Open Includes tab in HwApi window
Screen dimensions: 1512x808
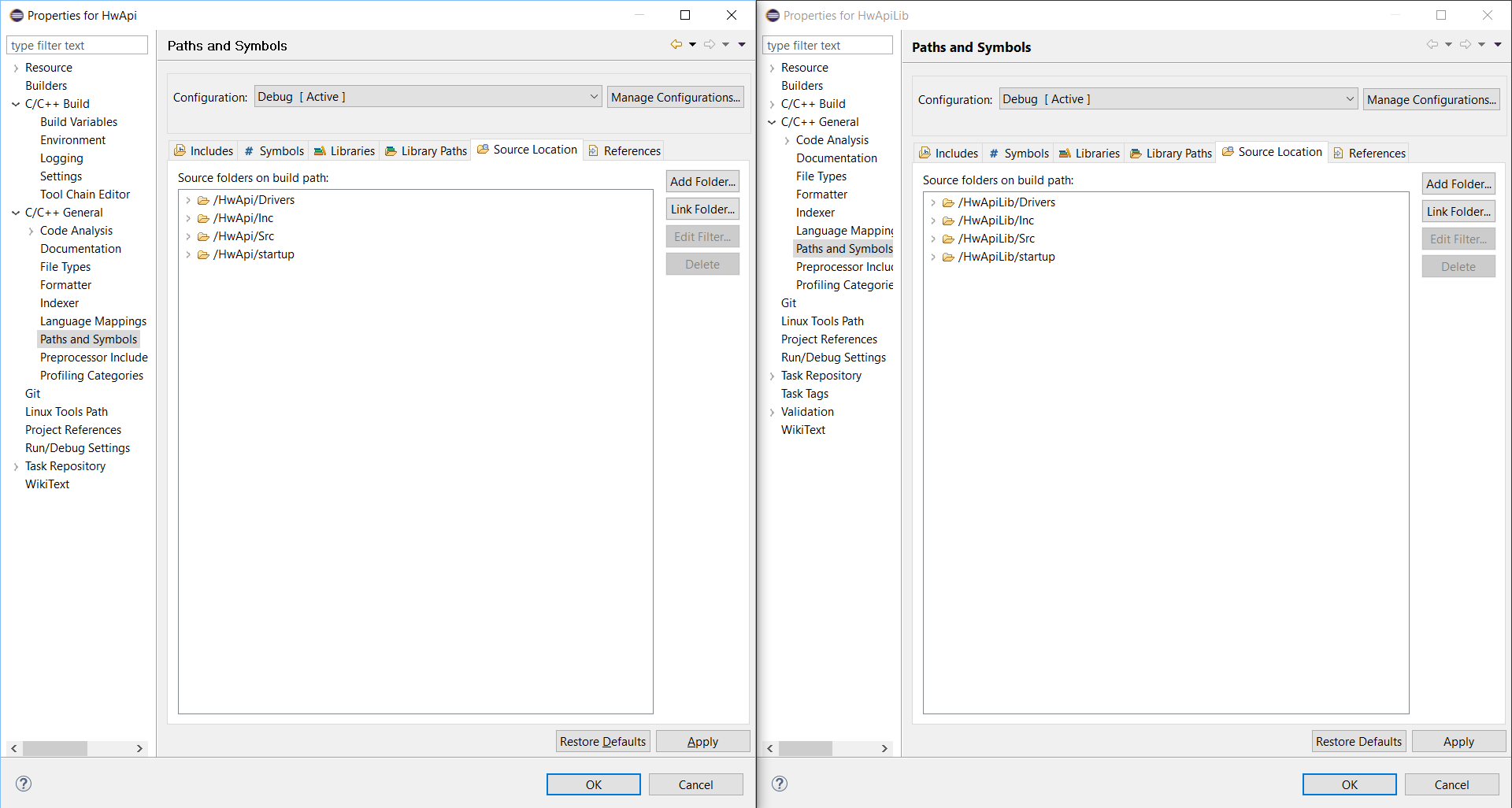point(204,150)
